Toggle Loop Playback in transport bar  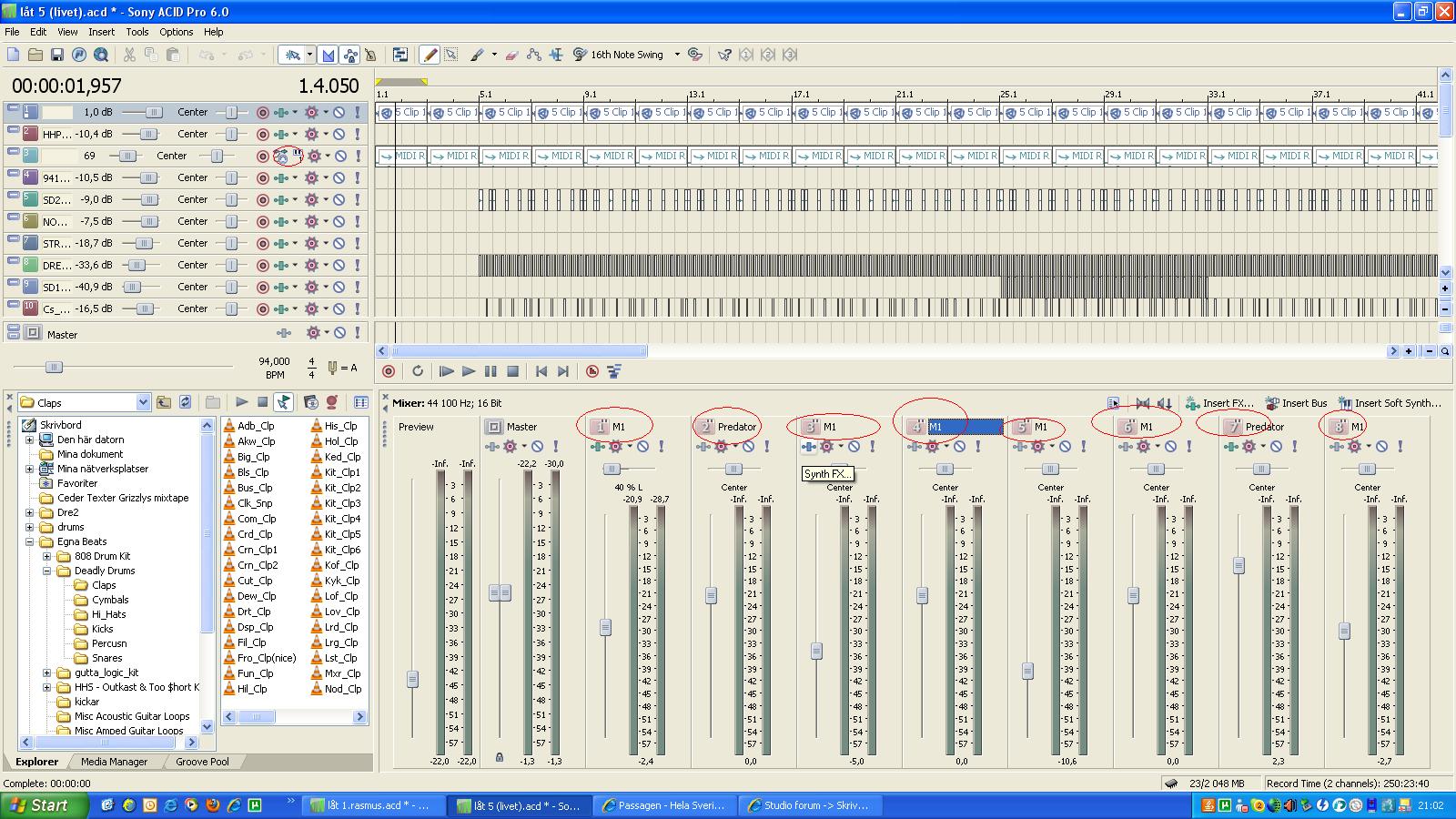pos(418,371)
